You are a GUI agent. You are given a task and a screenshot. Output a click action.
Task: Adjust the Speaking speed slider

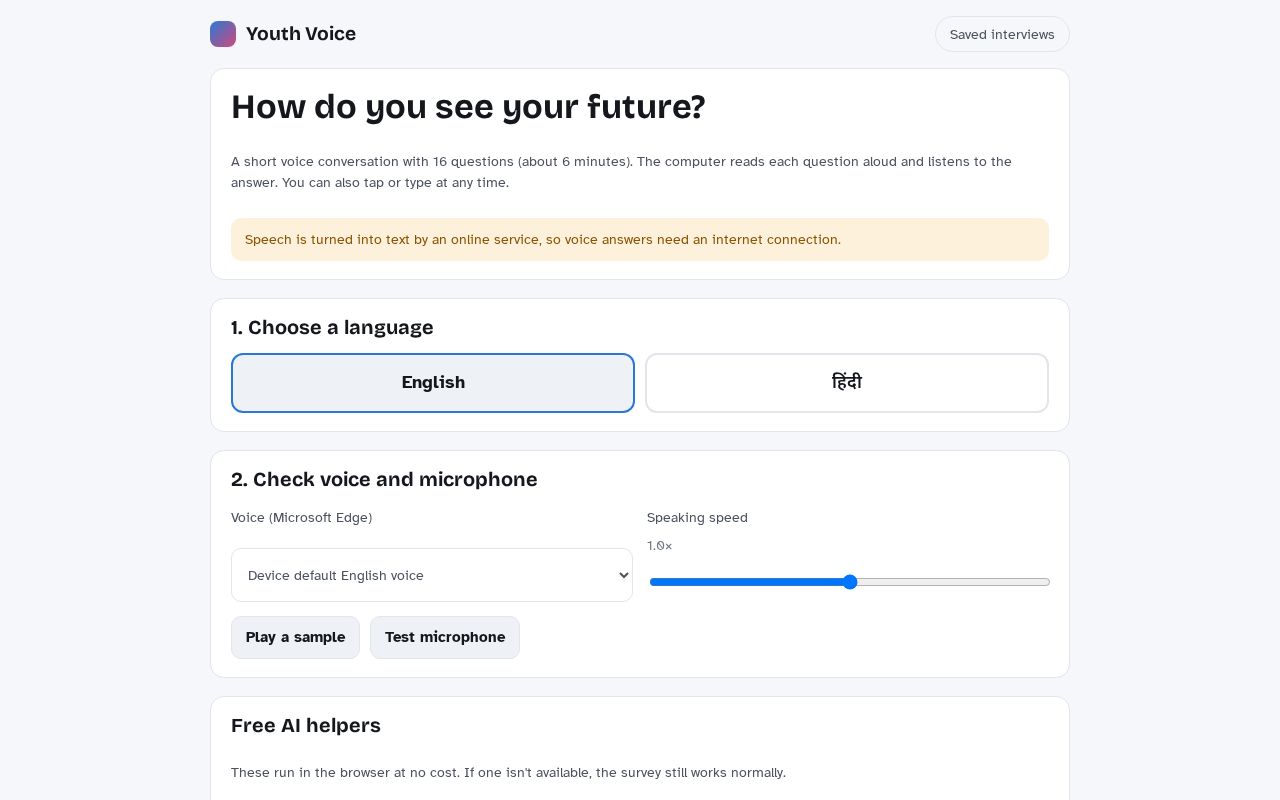[850, 582]
